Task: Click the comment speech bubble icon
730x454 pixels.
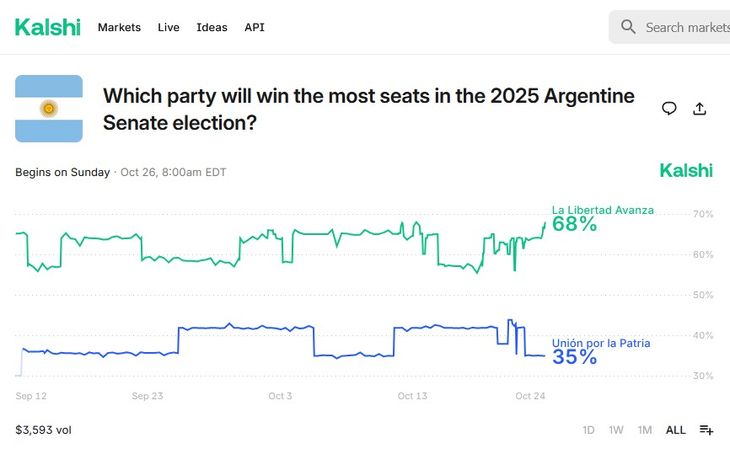Action: (669, 109)
